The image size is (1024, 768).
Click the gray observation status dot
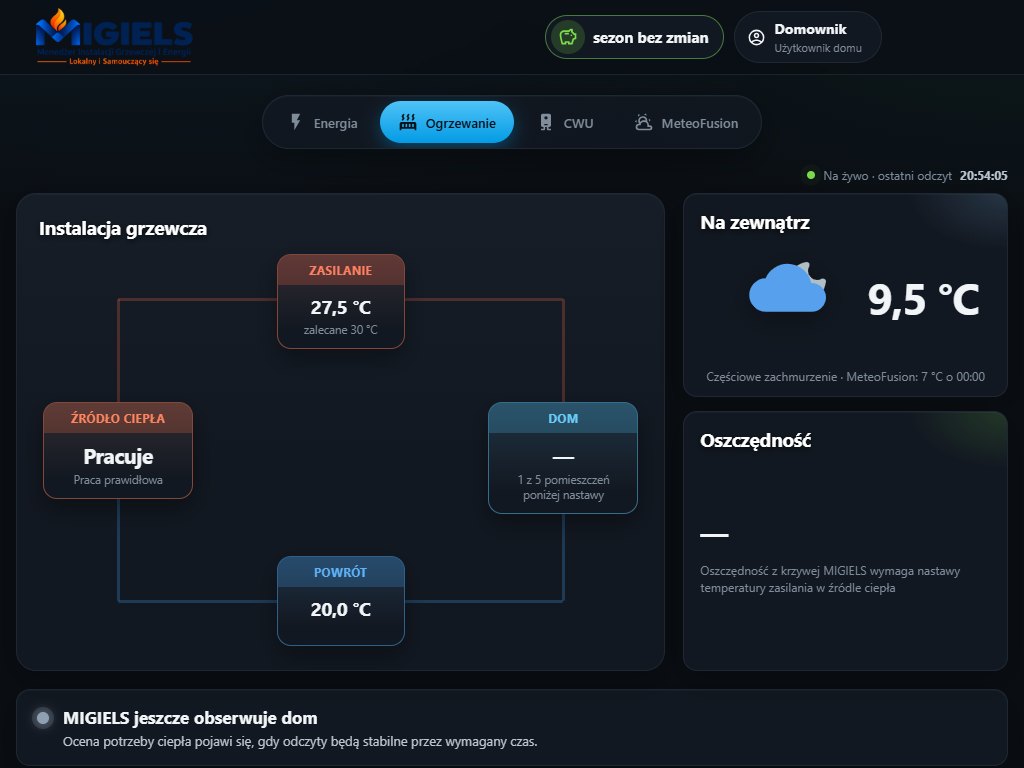click(x=43, y=718)
